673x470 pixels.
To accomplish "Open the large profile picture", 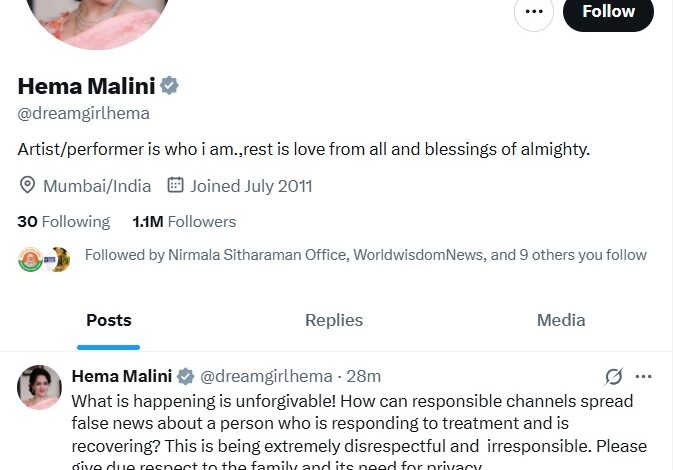I will [x=96, y=15].
